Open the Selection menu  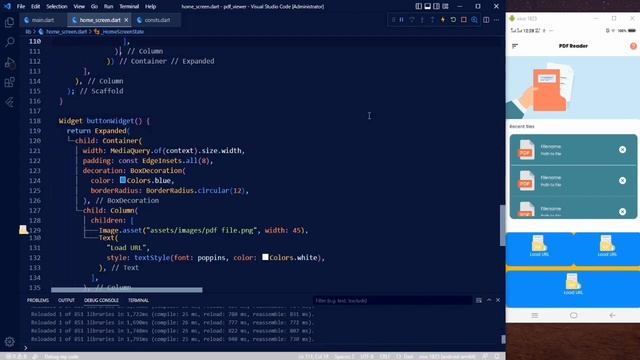57,7
